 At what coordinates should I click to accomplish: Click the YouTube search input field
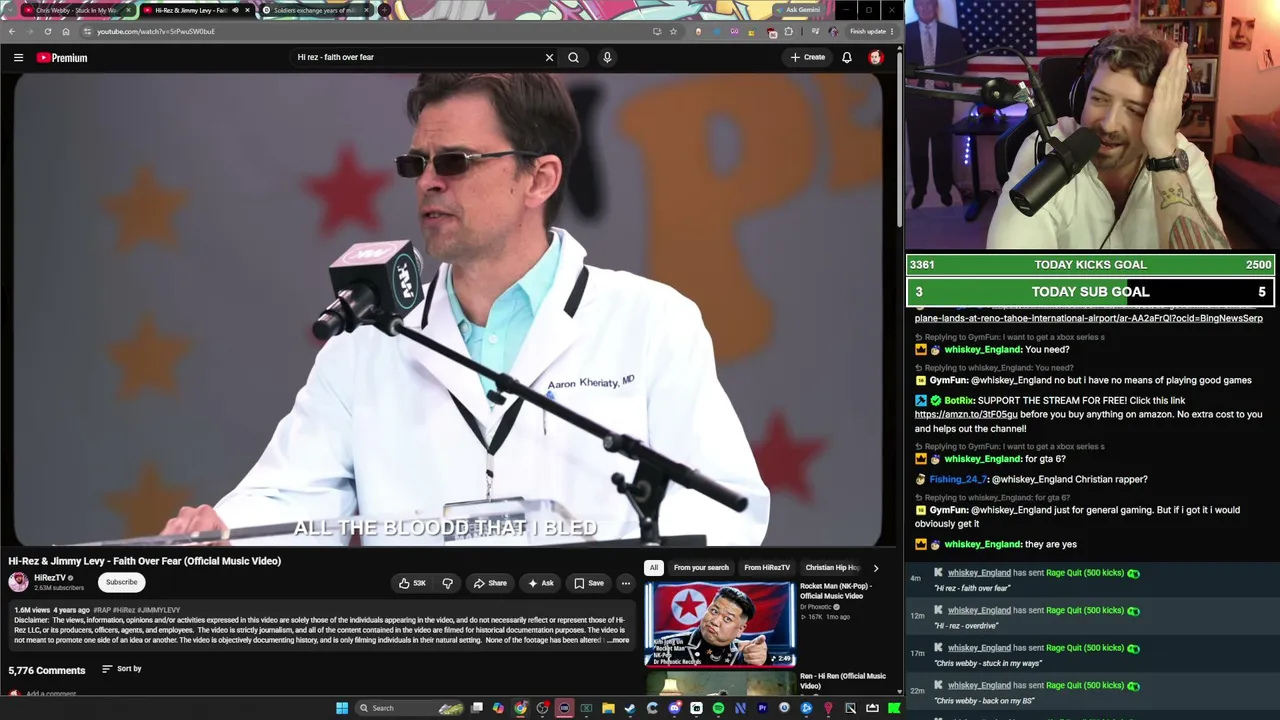pos(415,58)
